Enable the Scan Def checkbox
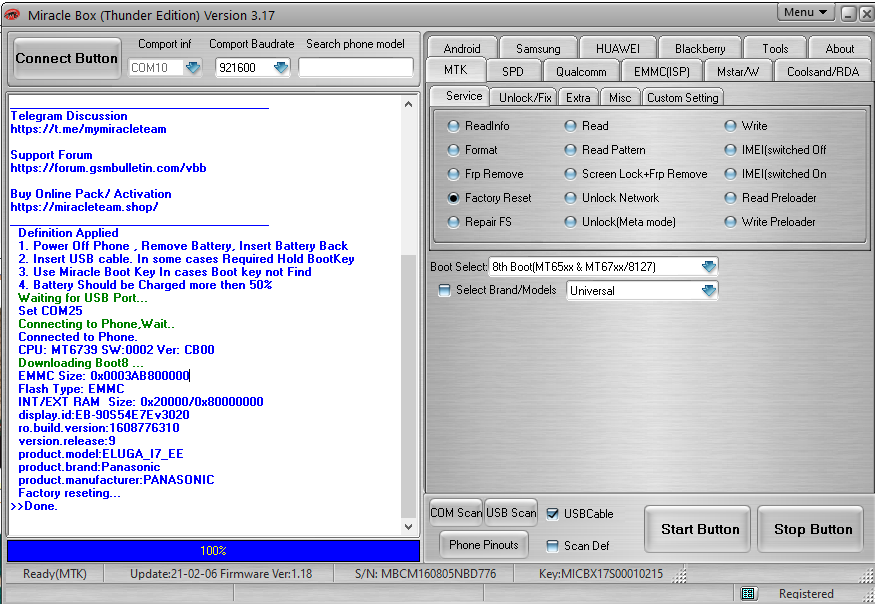Viewport: 875px width, 604px height. [552, 546]
